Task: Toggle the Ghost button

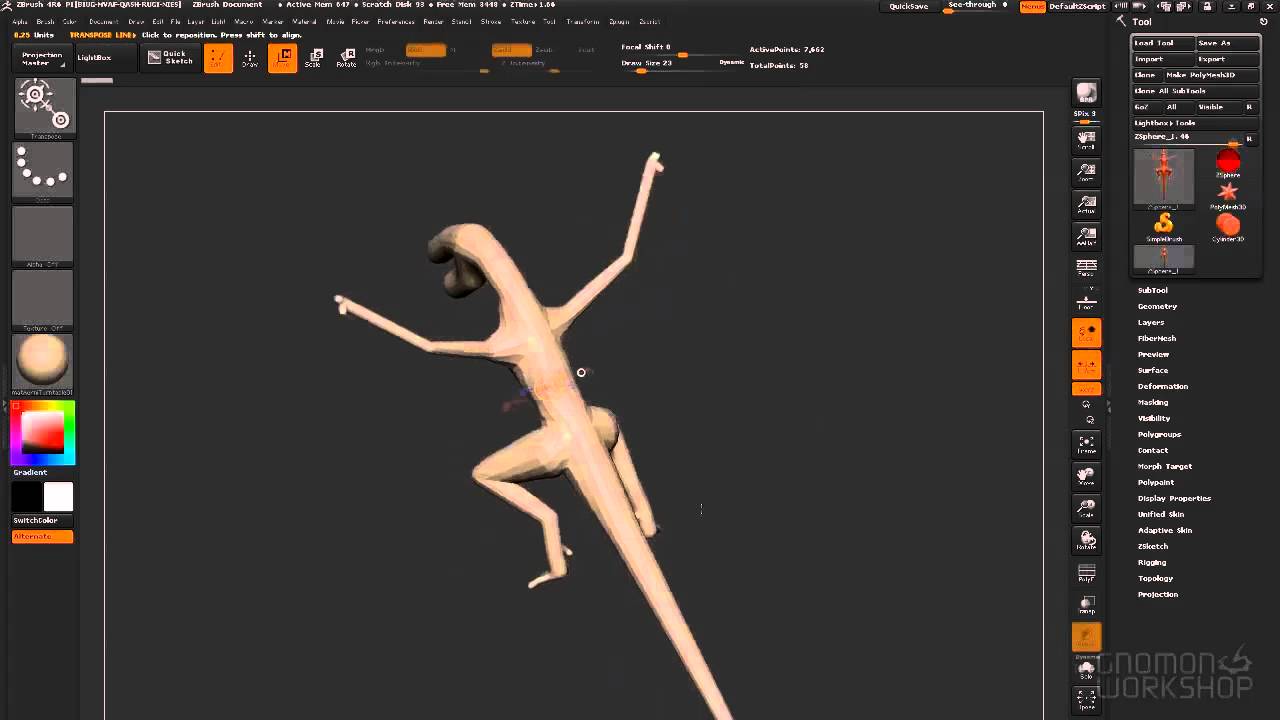Action: tap(1086, 636)
